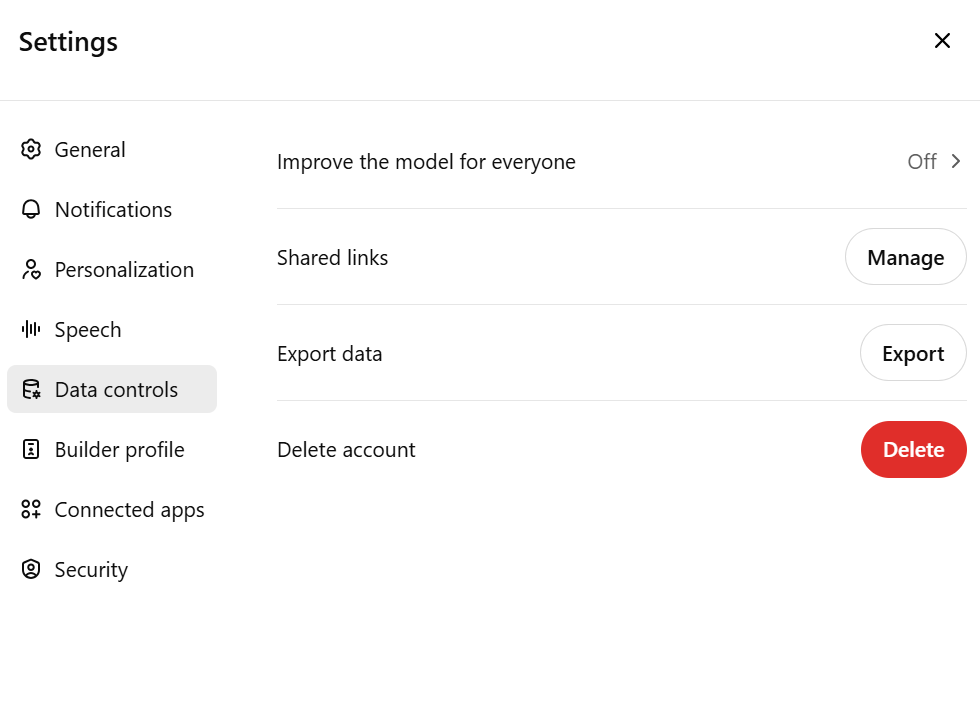Click the Settings dialog title
980x721 pixels.
point(68,42)
